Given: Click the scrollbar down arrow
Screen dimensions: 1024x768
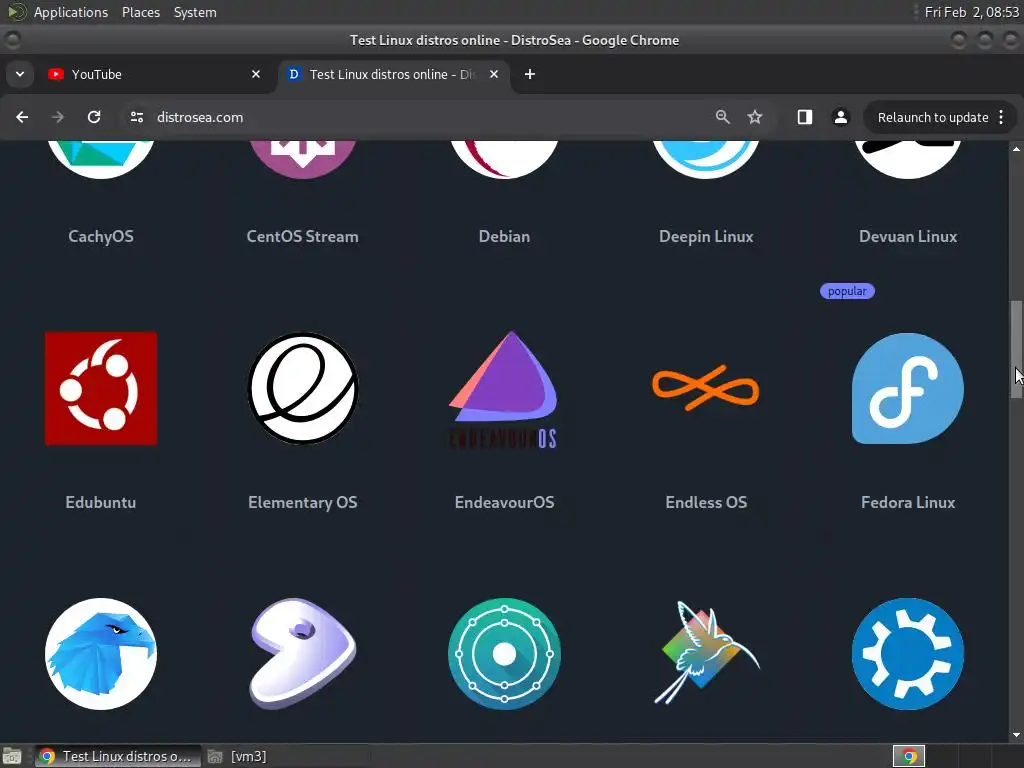Looking at the screenshot, I should point(1016,735).
